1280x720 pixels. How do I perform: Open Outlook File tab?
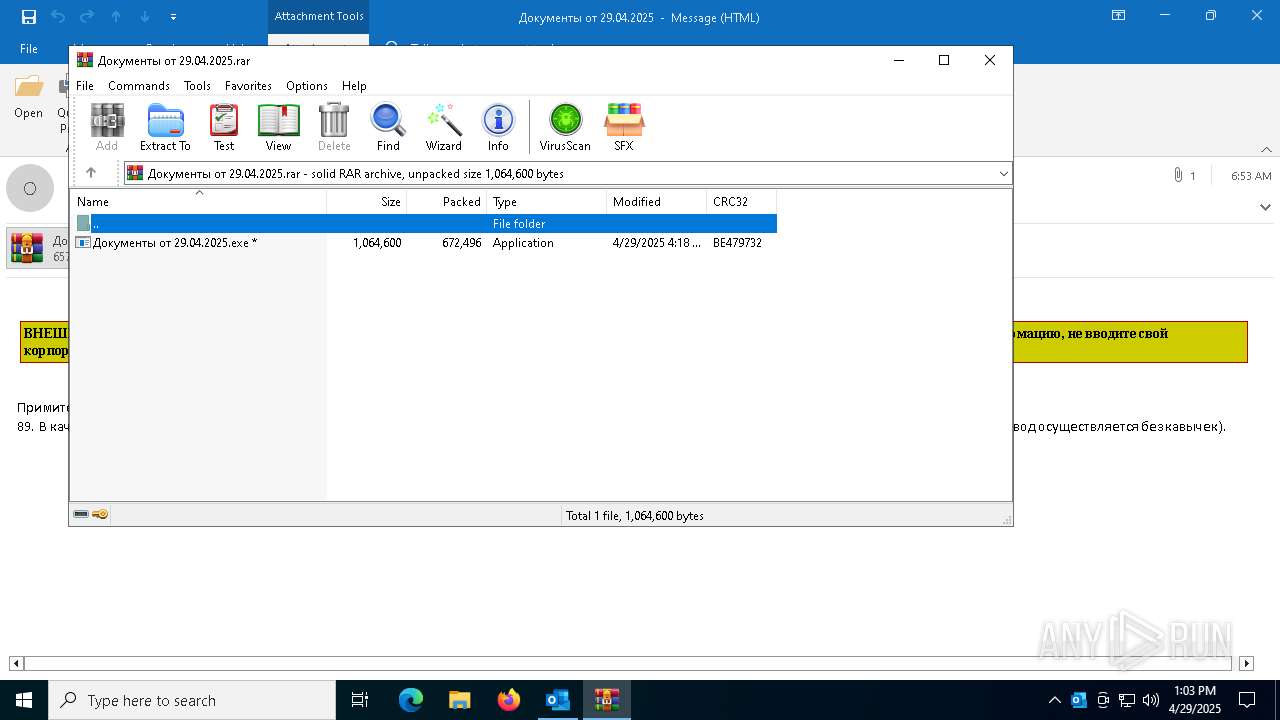click(x=29, y=48)
